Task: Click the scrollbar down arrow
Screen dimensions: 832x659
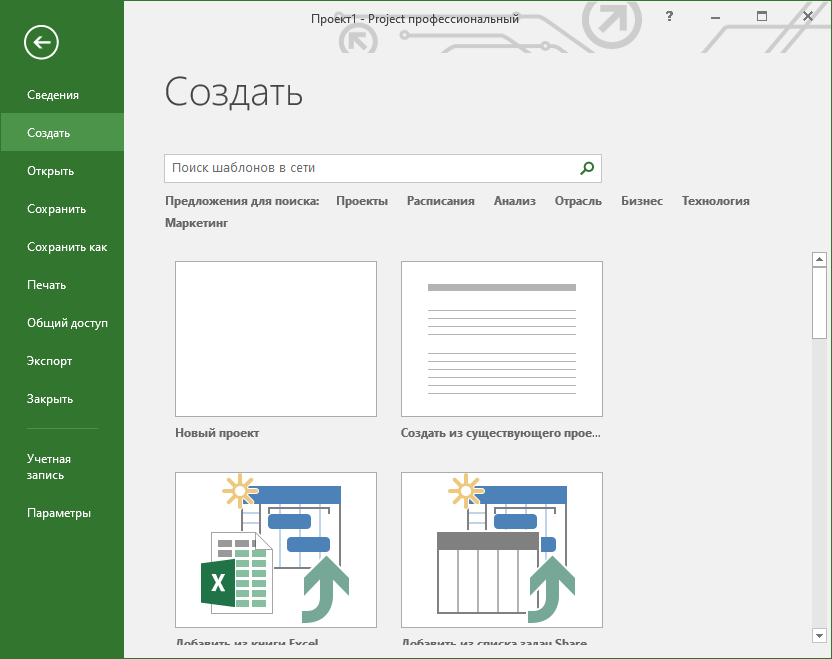Action: coord(820,635)
